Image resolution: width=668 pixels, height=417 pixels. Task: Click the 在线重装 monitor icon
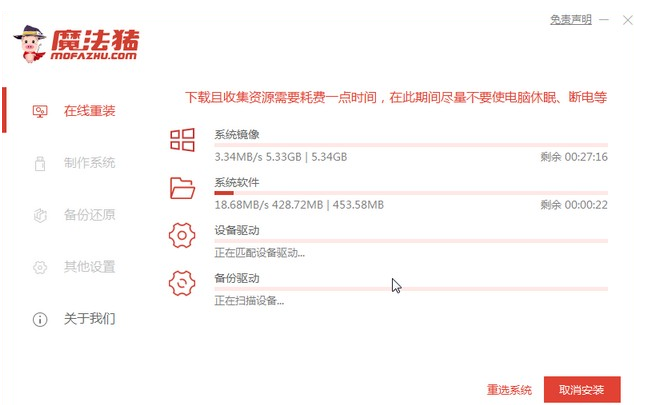41,110
